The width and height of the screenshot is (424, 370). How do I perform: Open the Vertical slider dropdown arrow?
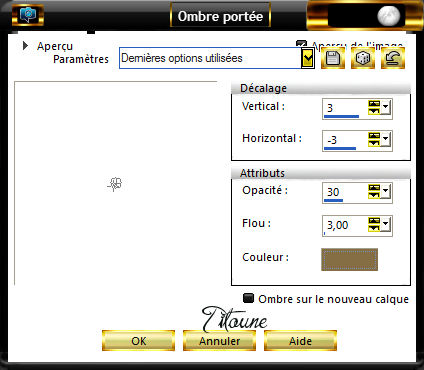coord(386,108)
